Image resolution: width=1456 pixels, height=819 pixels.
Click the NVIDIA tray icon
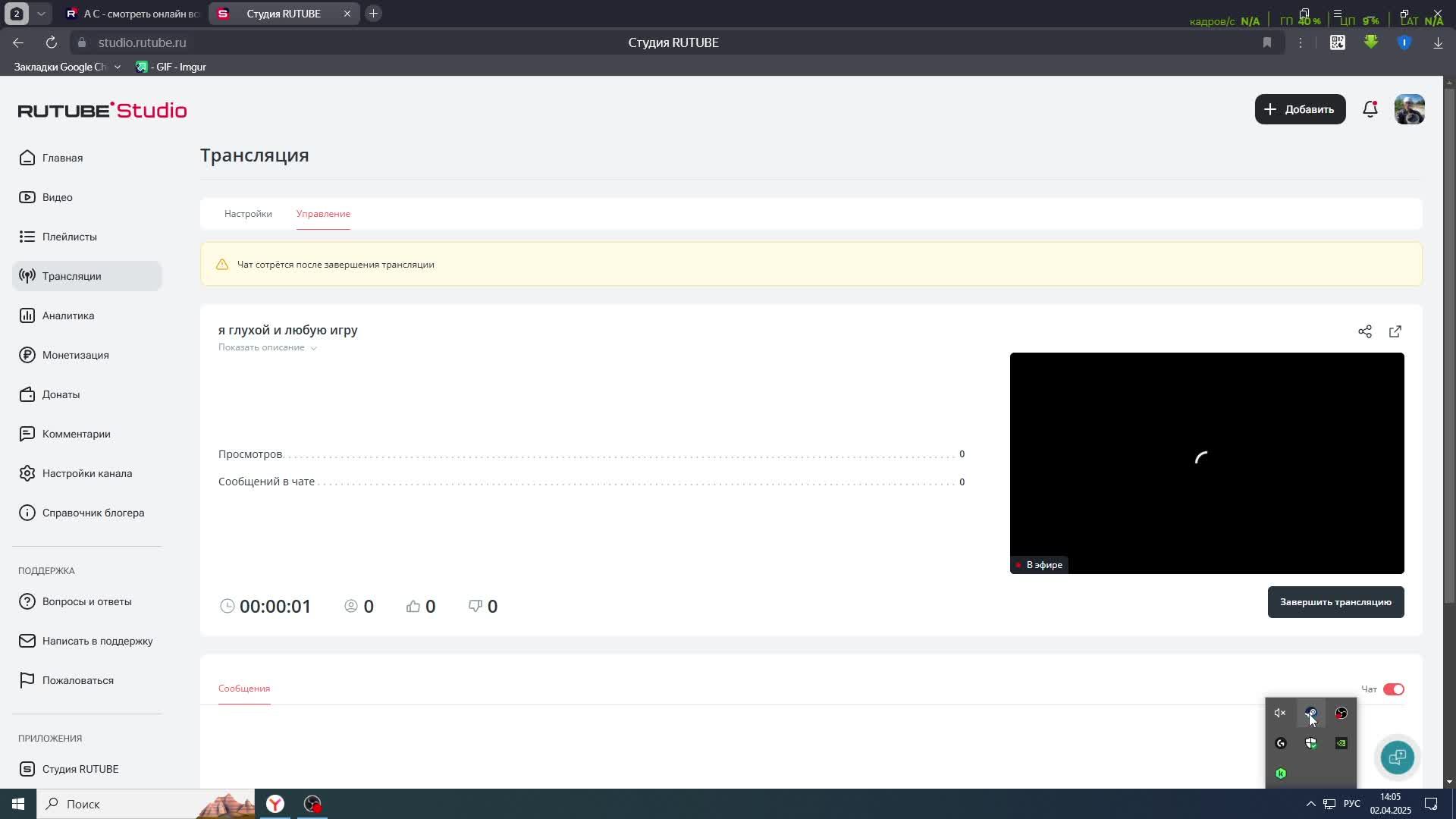pyautogui.click(x=1341, y=743)
